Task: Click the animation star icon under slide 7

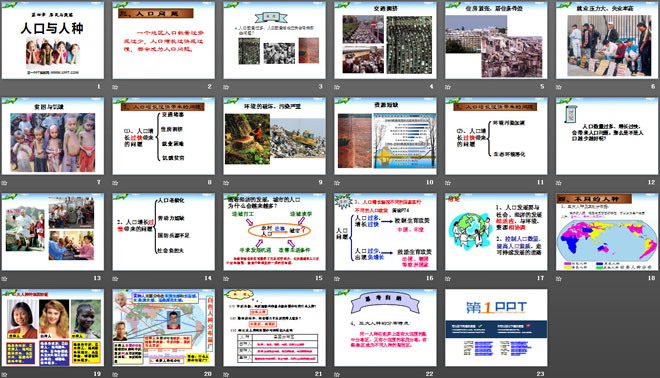Action: click(x=5, y=183)
